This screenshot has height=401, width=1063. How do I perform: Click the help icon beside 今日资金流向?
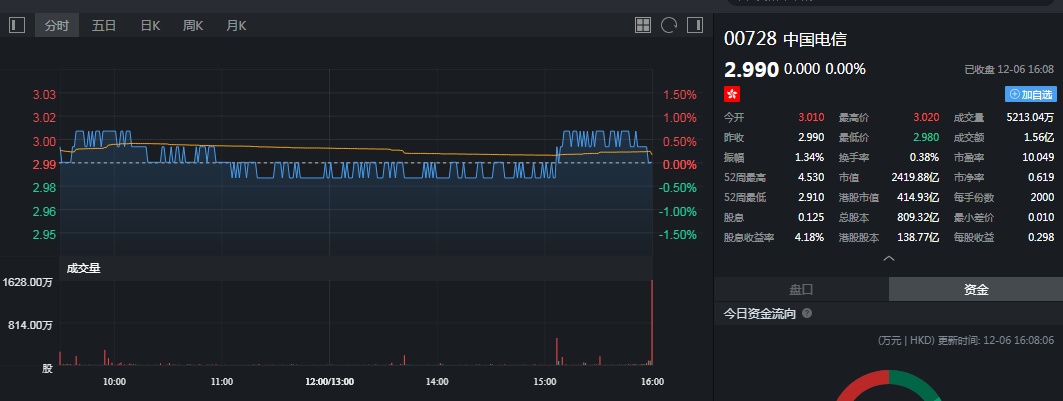coord(807,314)
